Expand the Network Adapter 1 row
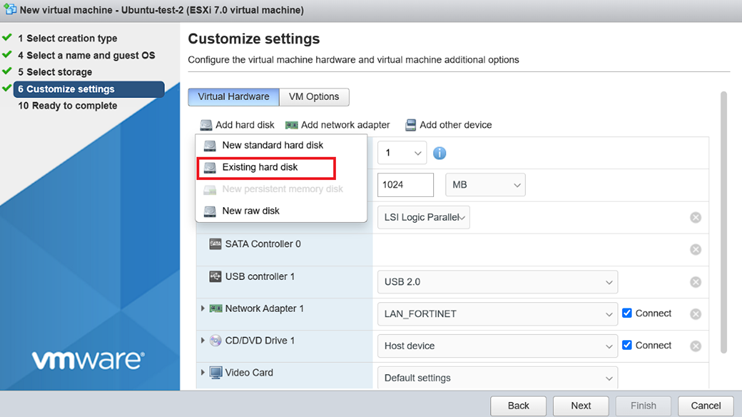This screenshot has height=417, width=742. click(x=203, y=309)
